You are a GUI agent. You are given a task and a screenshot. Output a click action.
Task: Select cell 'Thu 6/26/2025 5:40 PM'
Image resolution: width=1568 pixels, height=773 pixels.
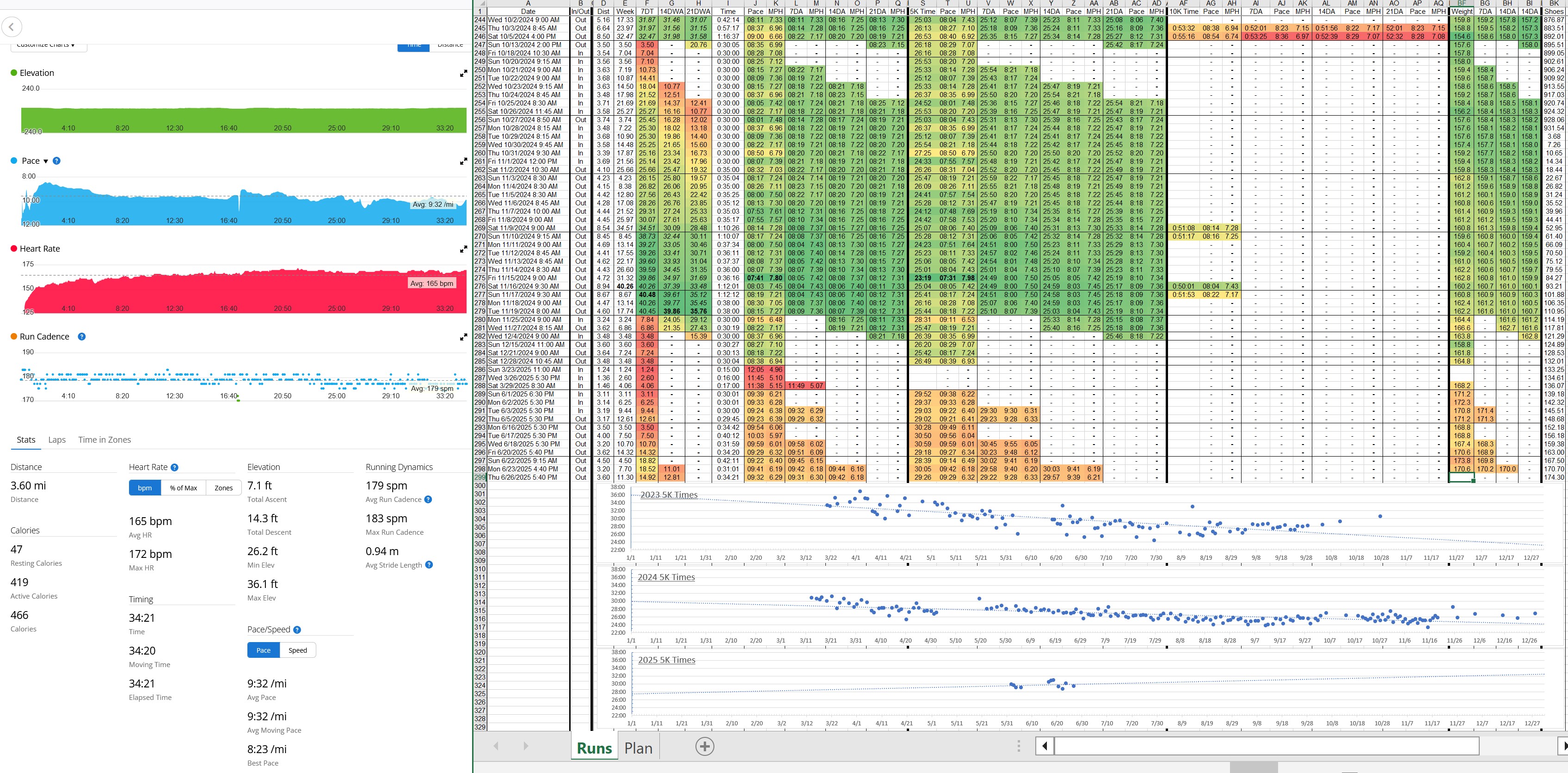pos(529,477)
